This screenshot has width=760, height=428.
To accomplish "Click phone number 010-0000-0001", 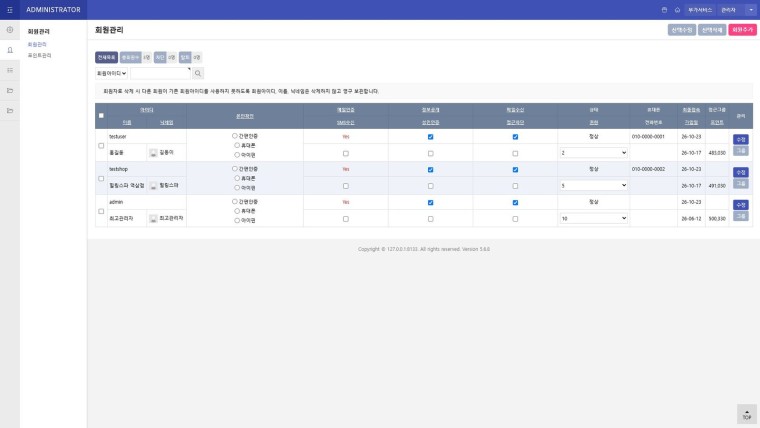I will pos(648,137).
